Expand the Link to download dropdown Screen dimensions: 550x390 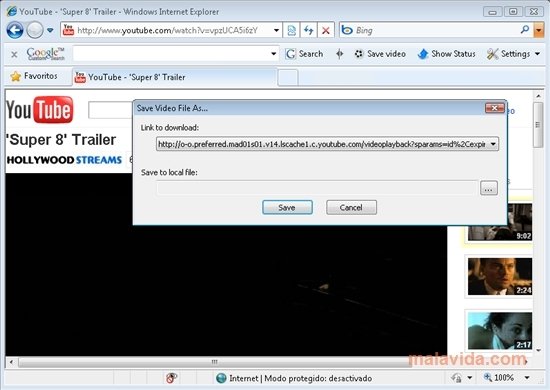(493, 144)
